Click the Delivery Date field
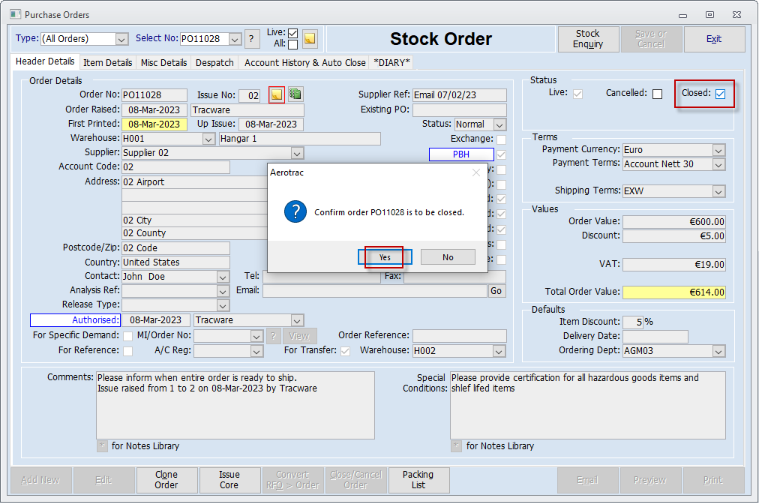Image resolution: width=759 pixels, height=503 pixels. point(655,336)
